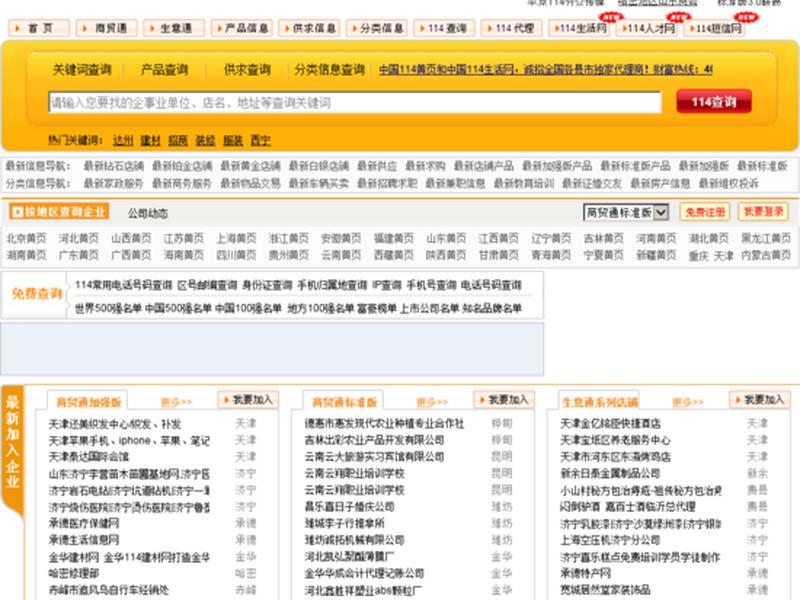Click the 分类信息 navigation button
The height and width of the screenshot is (600, 800).
(x=377, y=28)
